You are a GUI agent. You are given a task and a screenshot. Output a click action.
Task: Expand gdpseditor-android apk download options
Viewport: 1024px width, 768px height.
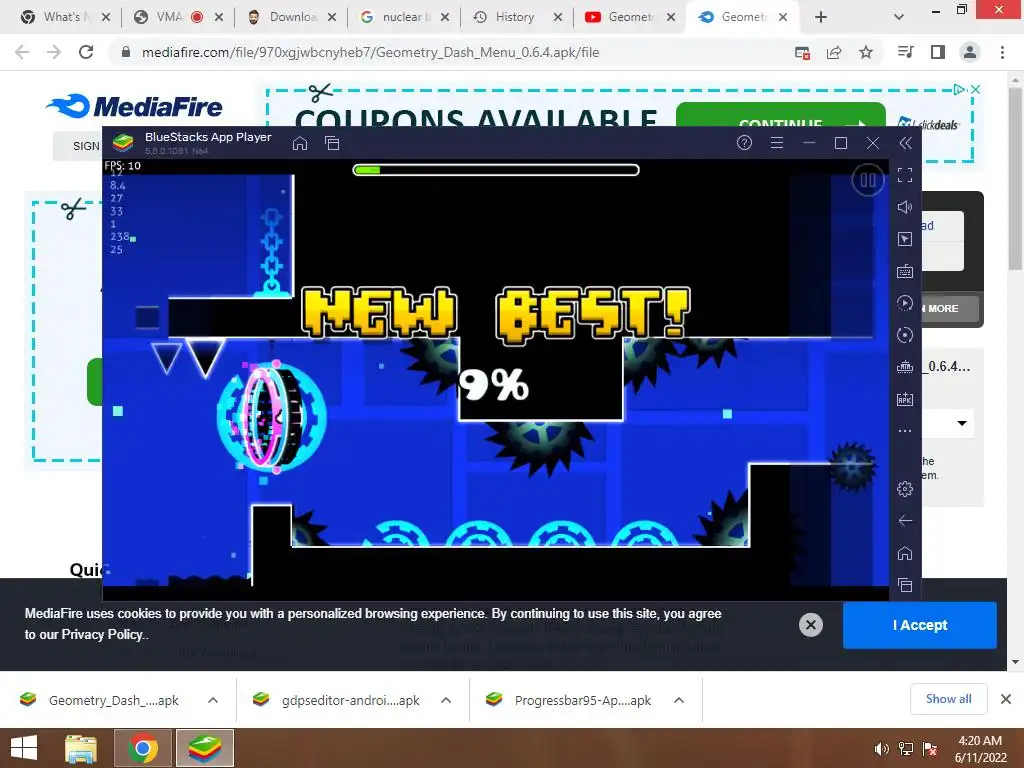(446, 700)
